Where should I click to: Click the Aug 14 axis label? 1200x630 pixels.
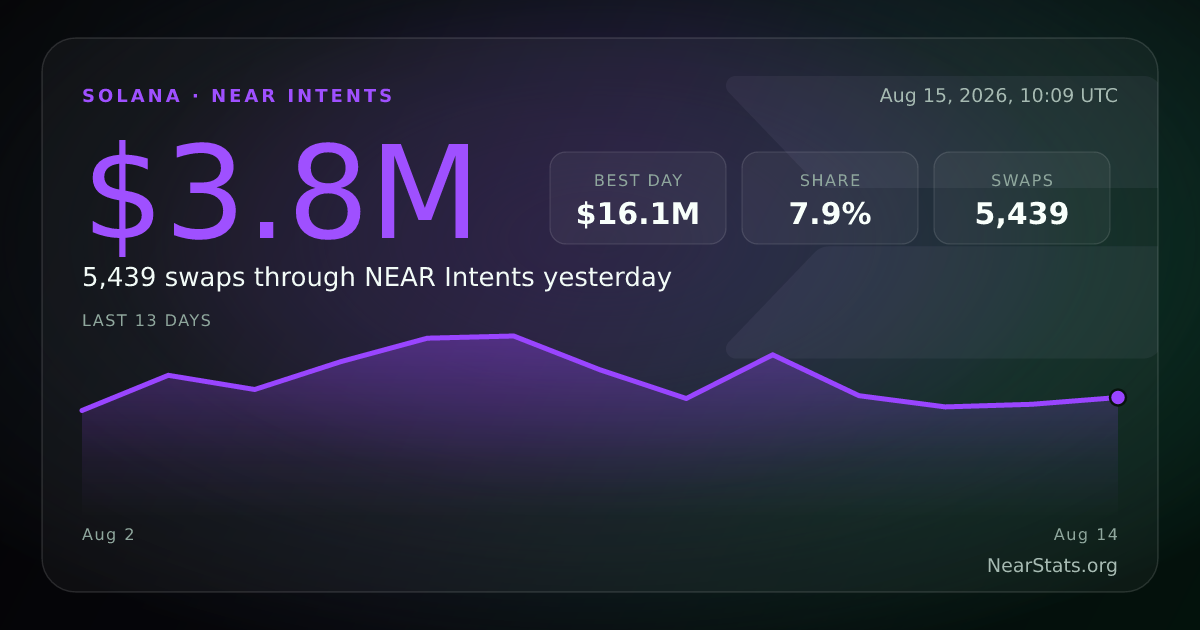click(x=1086, y=535)
